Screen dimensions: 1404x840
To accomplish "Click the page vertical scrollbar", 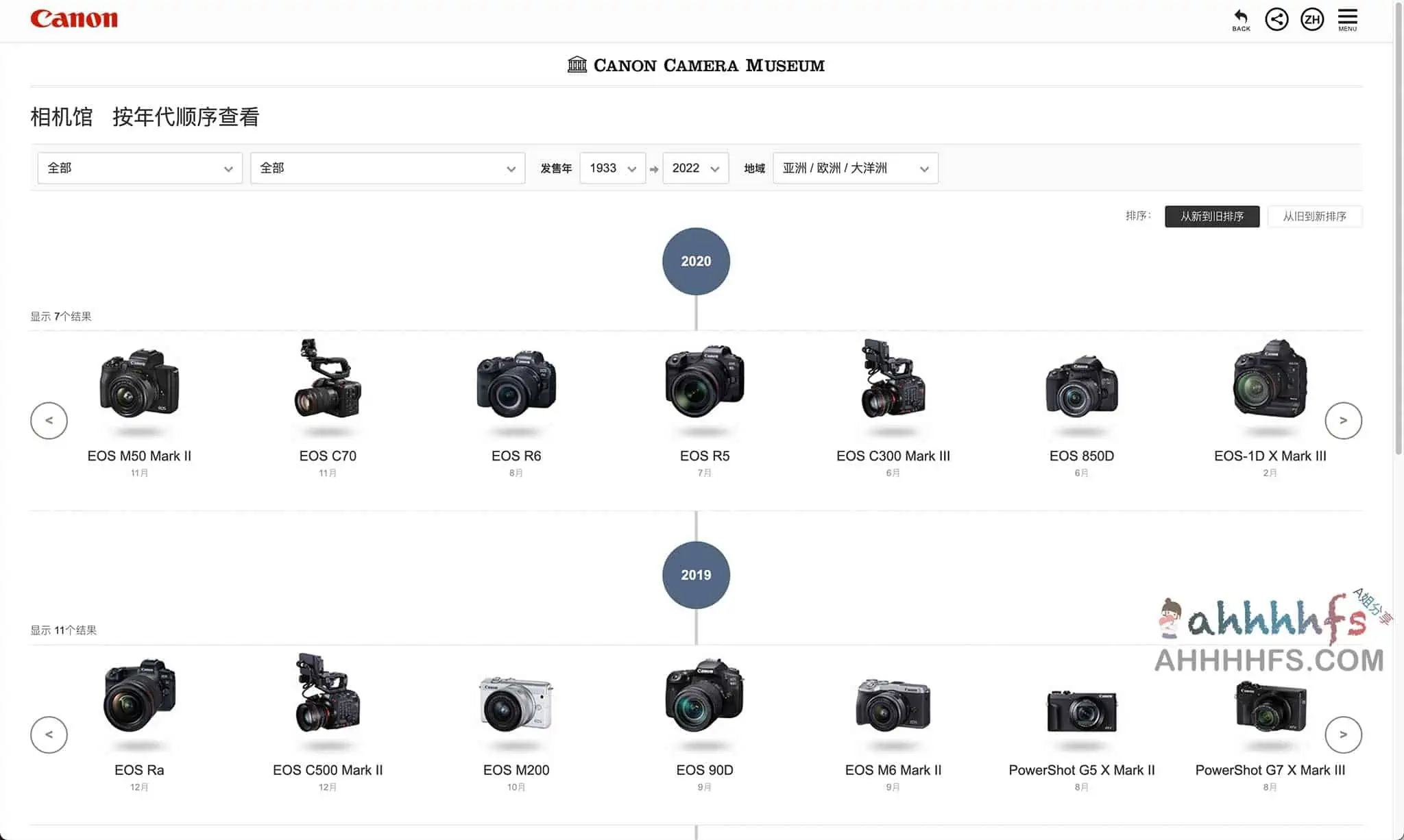I will click(x=1399, y=226).
